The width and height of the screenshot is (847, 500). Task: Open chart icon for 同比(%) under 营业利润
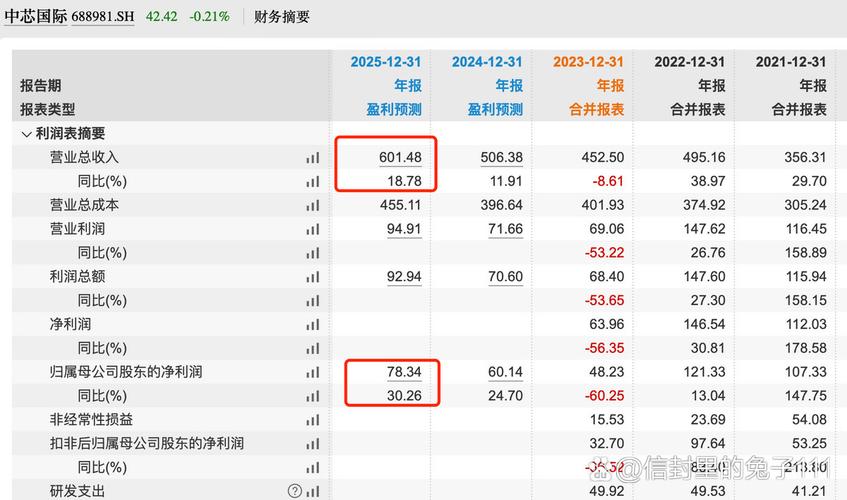coord(313,253)
